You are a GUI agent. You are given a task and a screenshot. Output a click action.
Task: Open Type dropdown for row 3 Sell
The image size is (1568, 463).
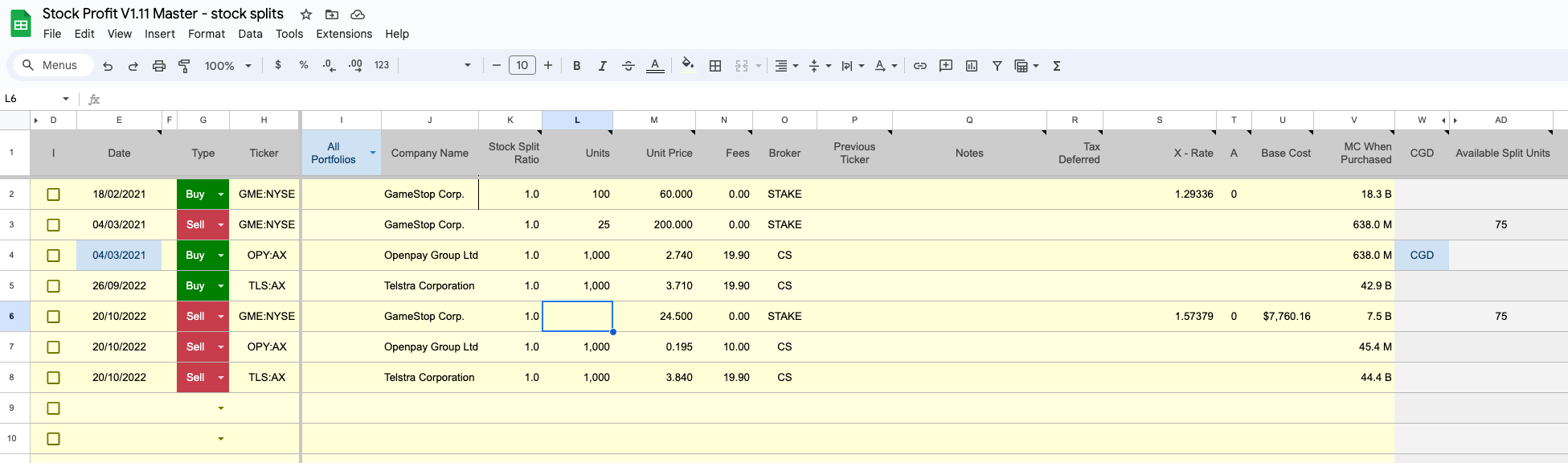tap(221, 225)
